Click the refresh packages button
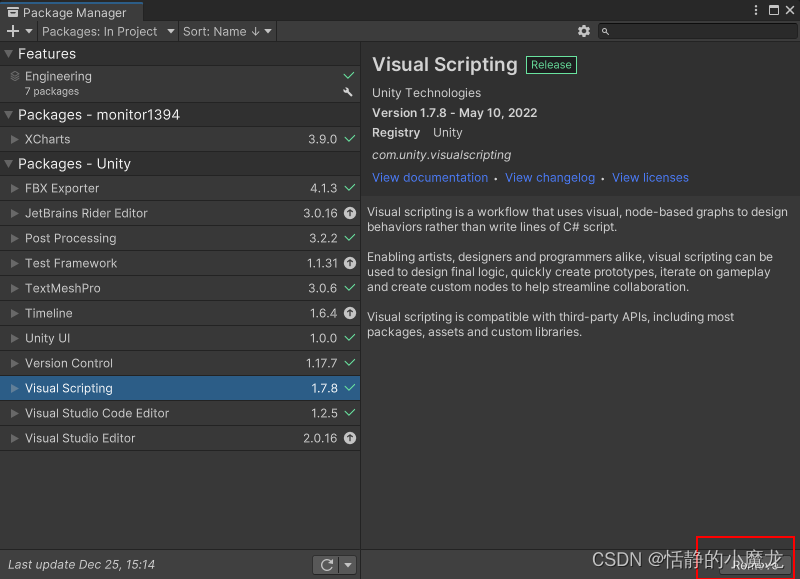 (x=327, y=565)
